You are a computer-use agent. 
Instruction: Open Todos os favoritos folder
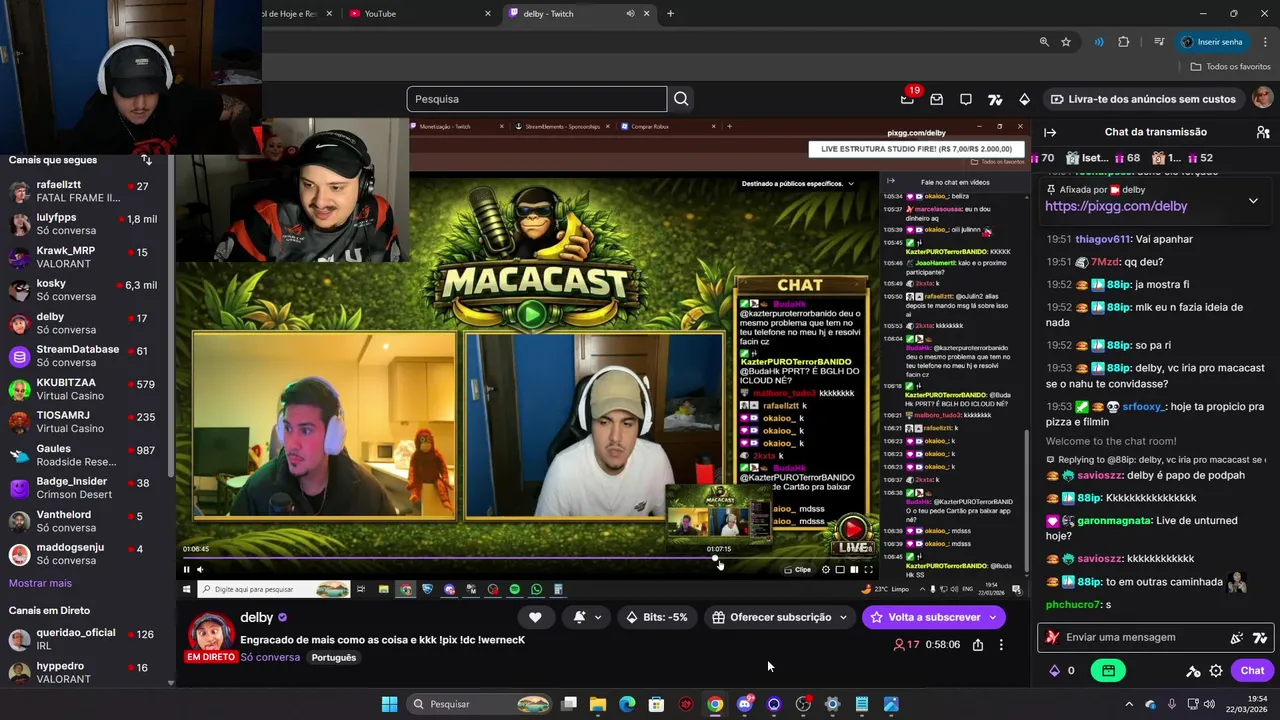coord(1230,67)
